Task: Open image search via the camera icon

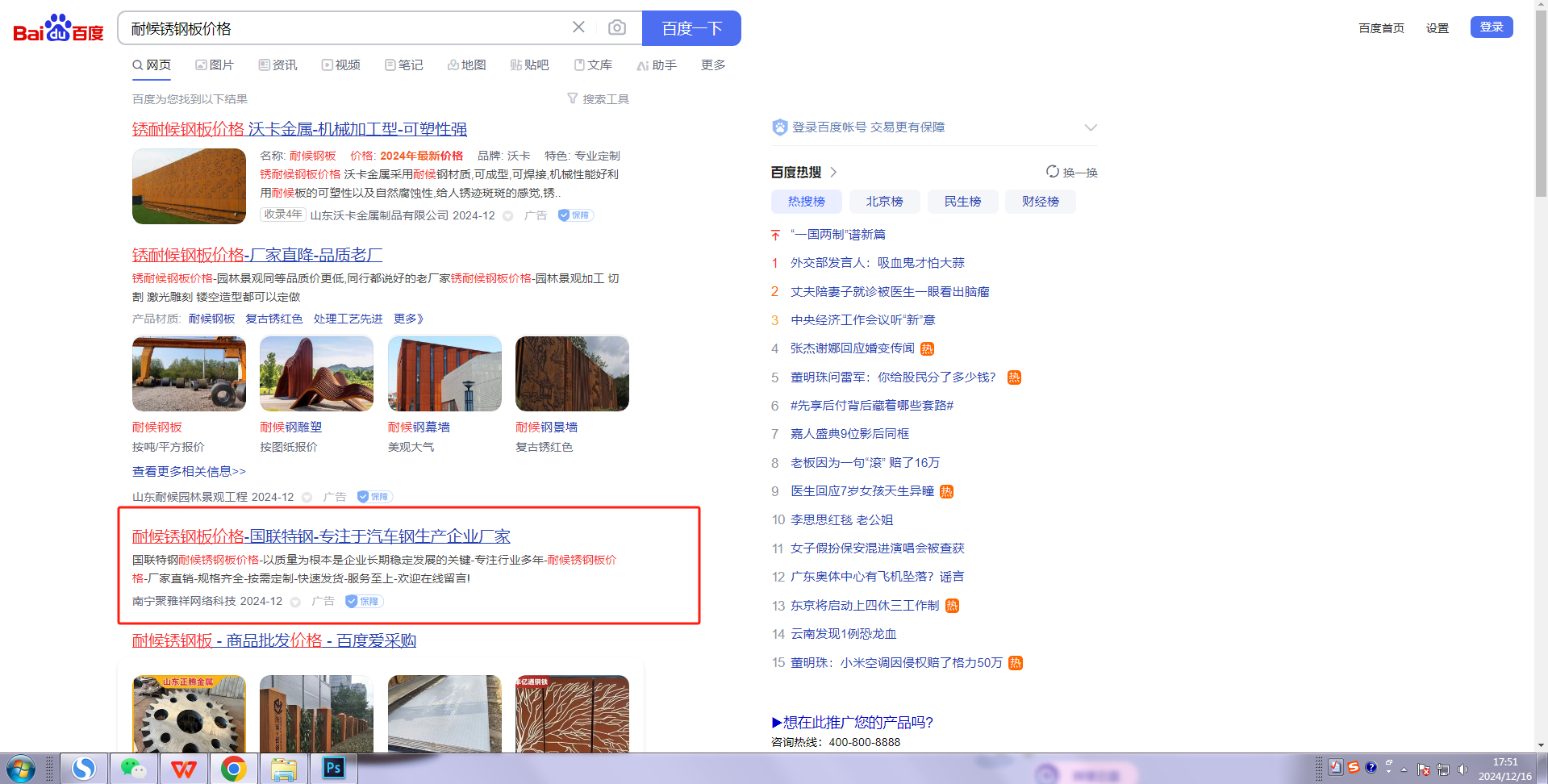Action: [617, 27]
